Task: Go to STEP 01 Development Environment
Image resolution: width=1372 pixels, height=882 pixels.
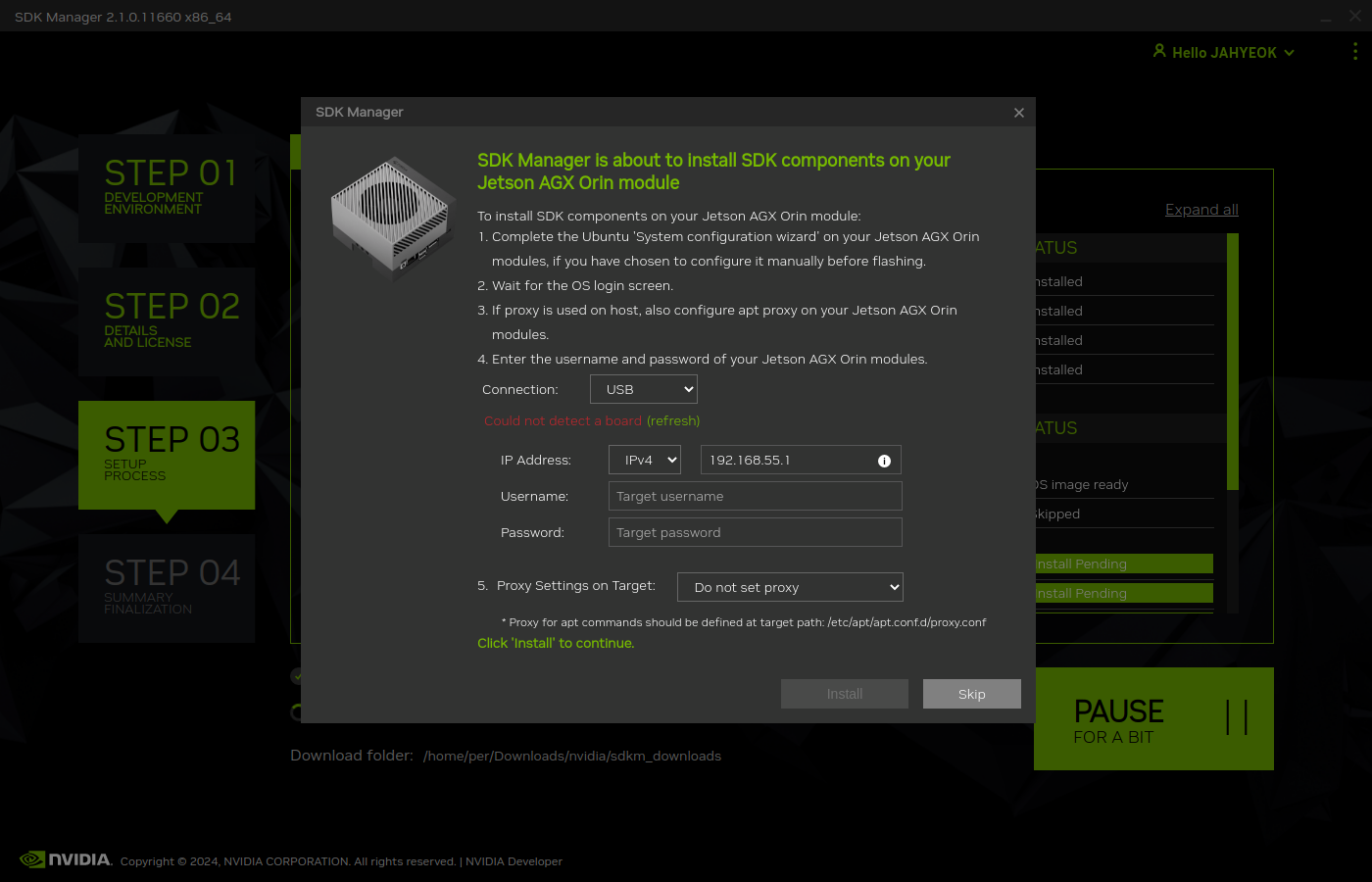Action: click(x=167, y=188)
